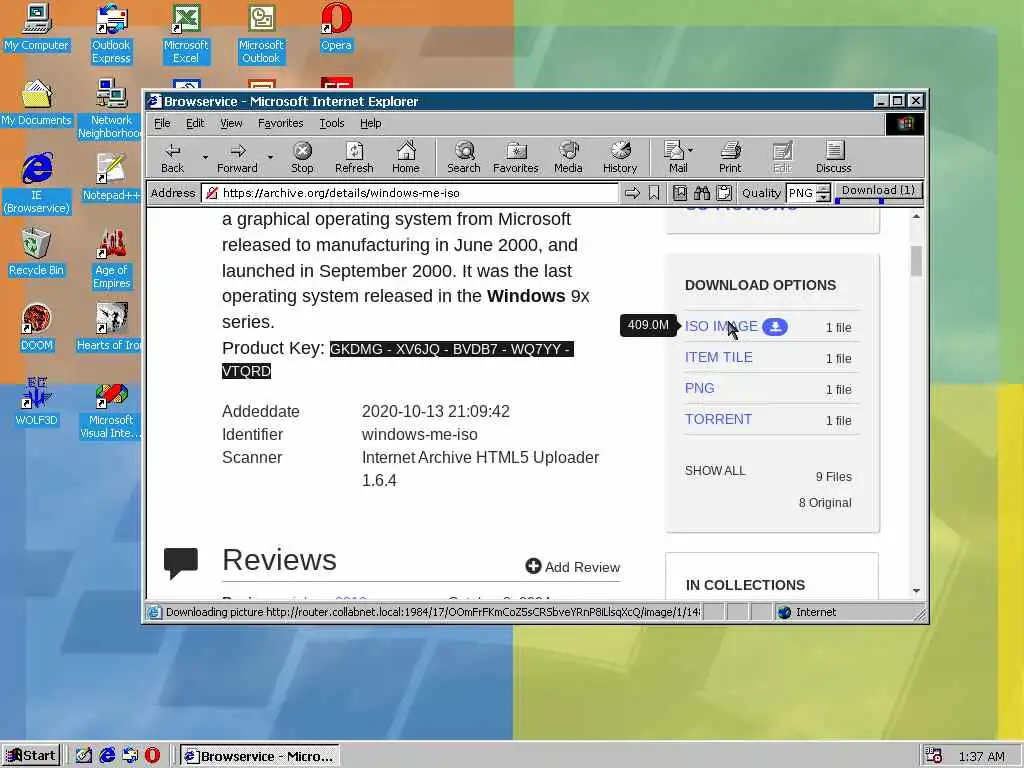Screen dimensions: 1024x768
Task: Open the File menu
Action: [x=162, y=123]
